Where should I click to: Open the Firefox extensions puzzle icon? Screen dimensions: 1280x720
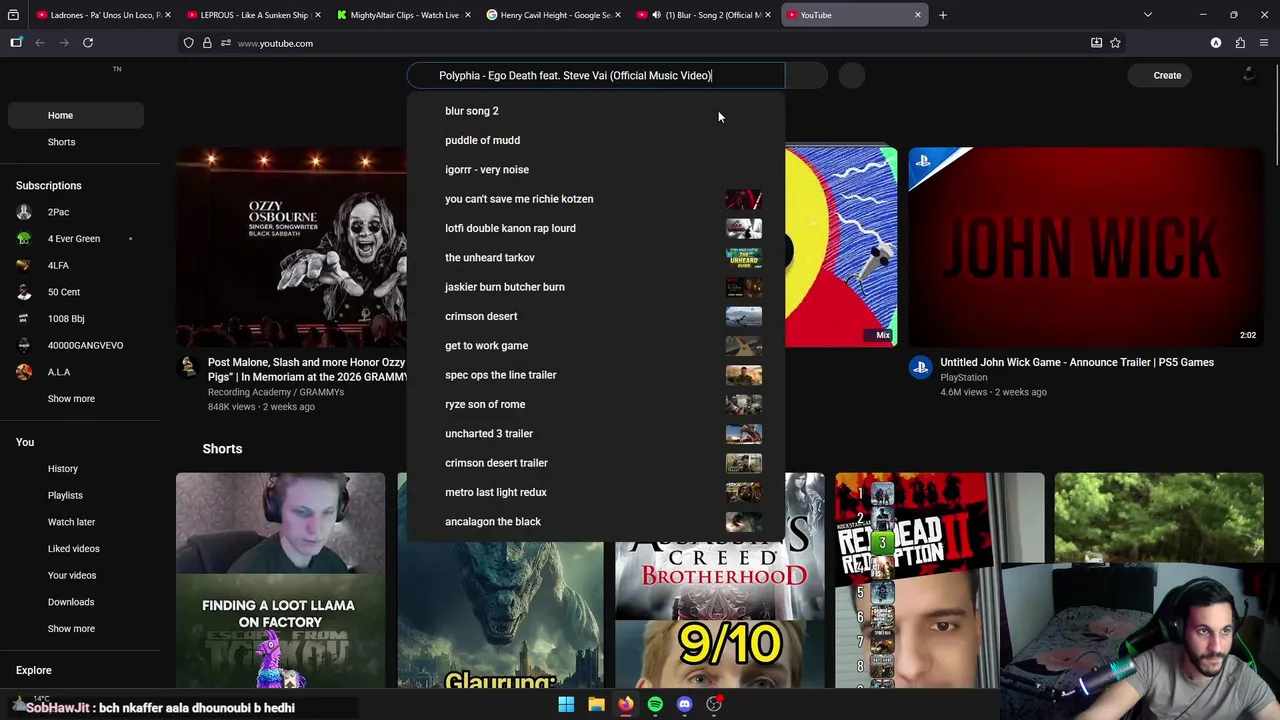1240,43
